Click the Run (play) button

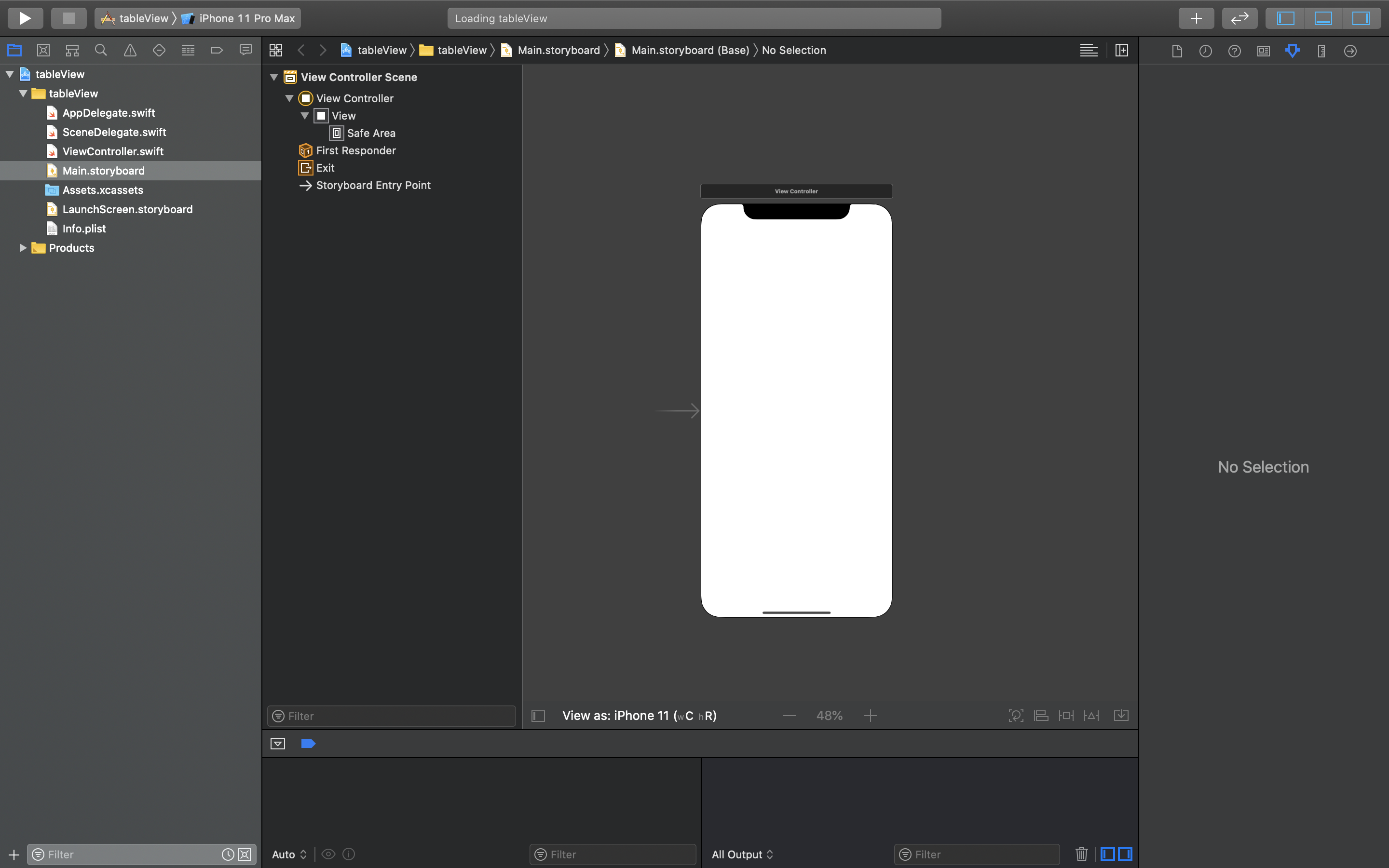coord(25,18)
